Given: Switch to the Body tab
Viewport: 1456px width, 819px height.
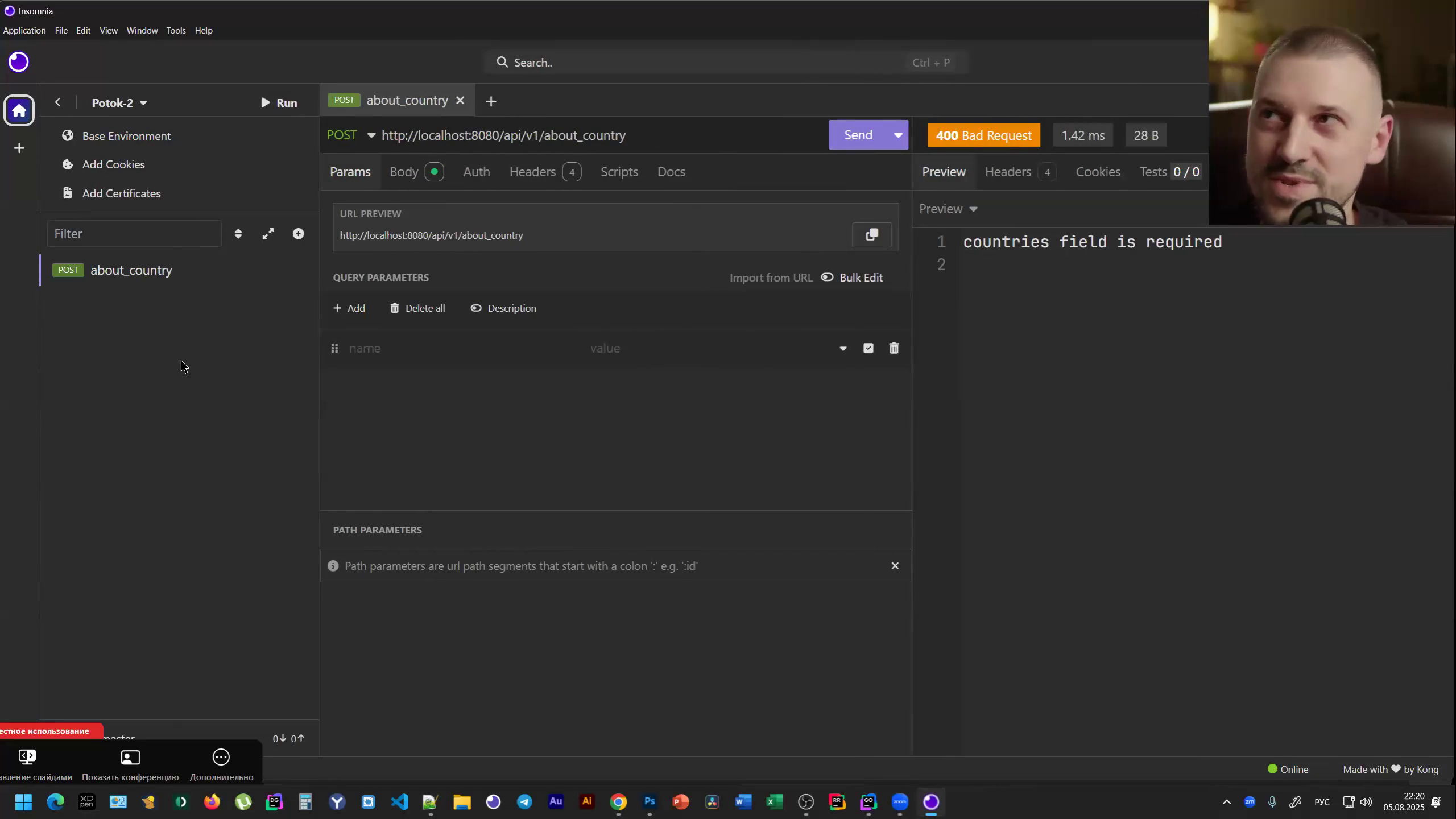Looking at the screenshot, I should tap(404, 172).
